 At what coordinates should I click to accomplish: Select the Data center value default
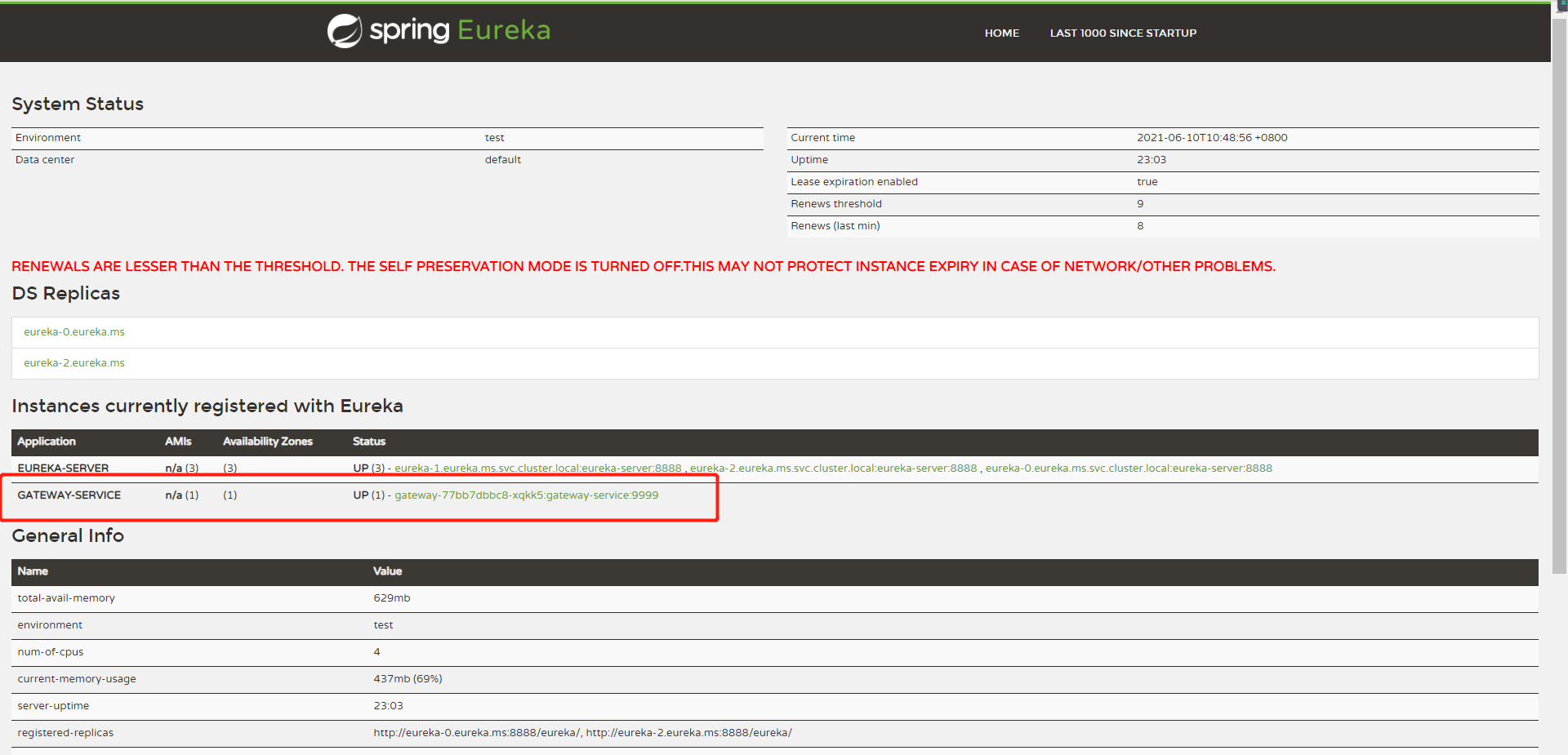coord(502,160)
